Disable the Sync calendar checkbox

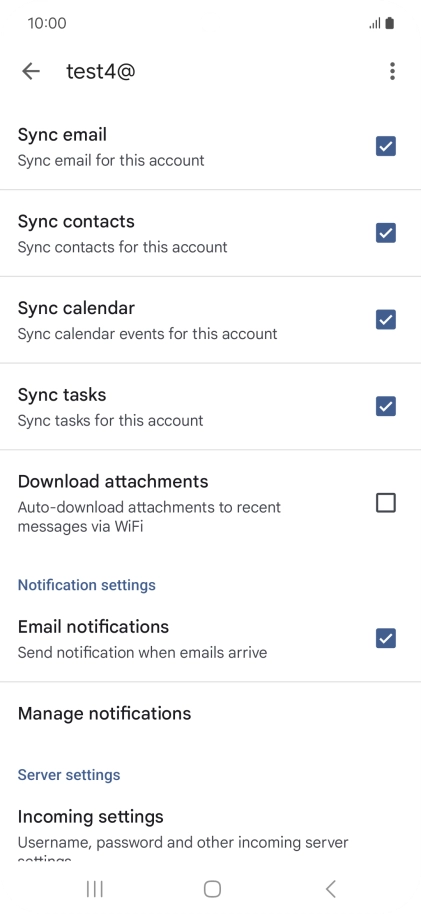pos(385,320)
